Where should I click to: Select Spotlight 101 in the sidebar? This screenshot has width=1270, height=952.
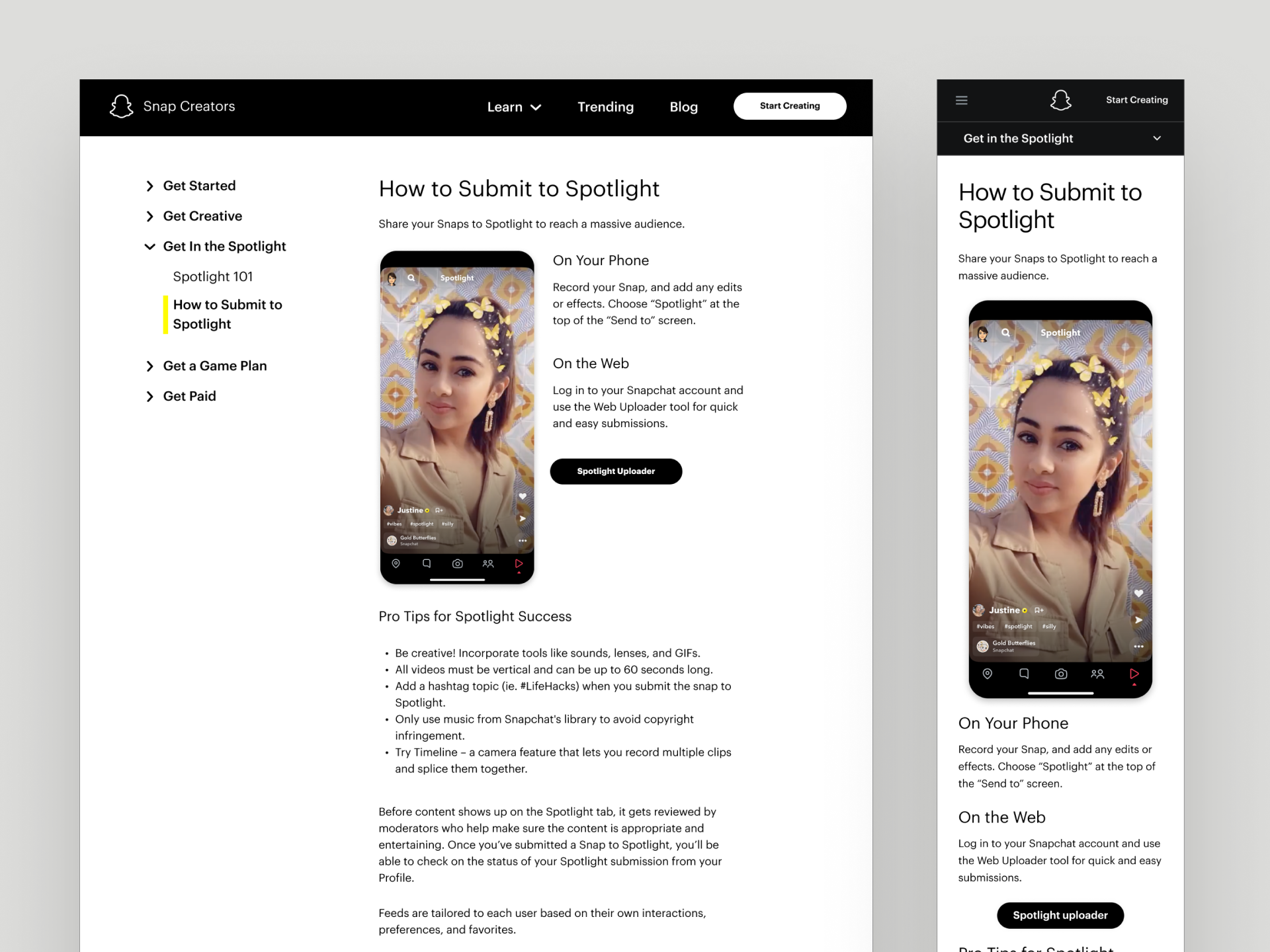(x=212, y=276)
